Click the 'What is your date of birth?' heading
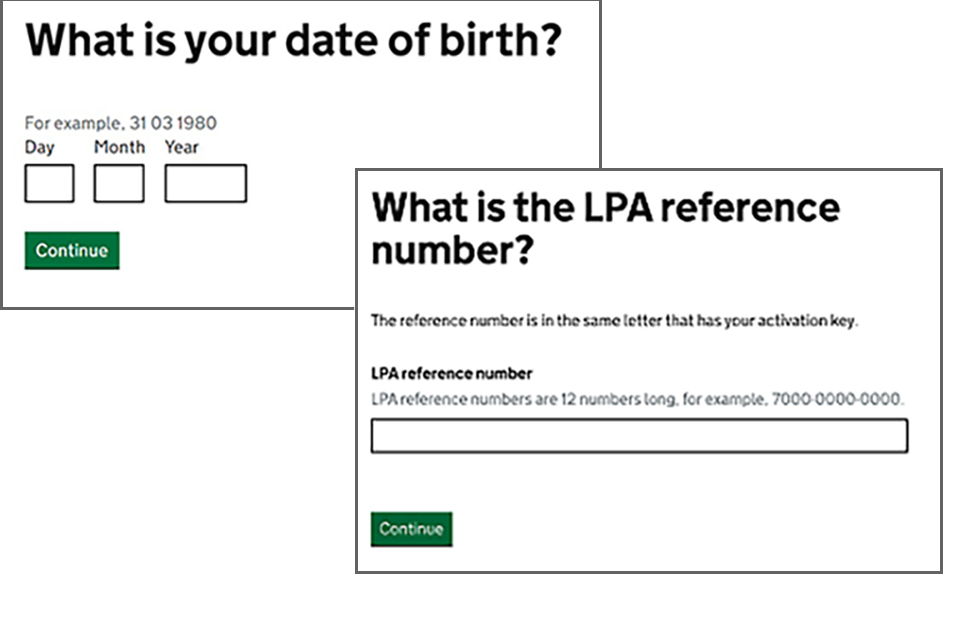The width and height of the screenshot is (960, 640). click(x=293, y=42)
